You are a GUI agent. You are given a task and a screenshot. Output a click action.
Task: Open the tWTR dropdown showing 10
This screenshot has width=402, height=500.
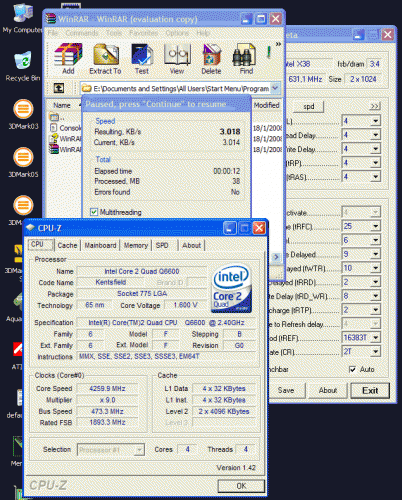click(375, 268)
